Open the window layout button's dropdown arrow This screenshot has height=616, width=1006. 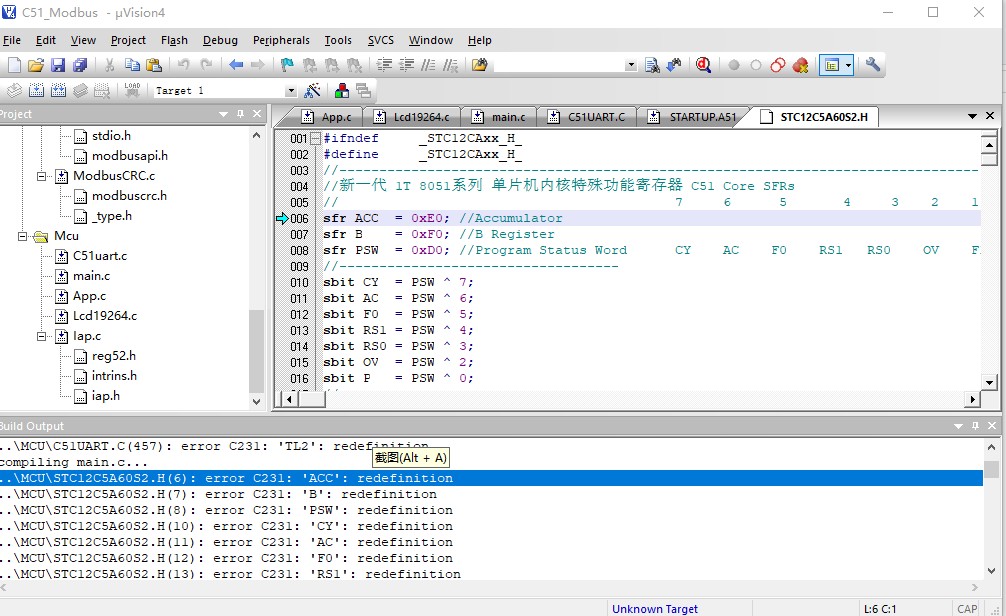point(848,65)
